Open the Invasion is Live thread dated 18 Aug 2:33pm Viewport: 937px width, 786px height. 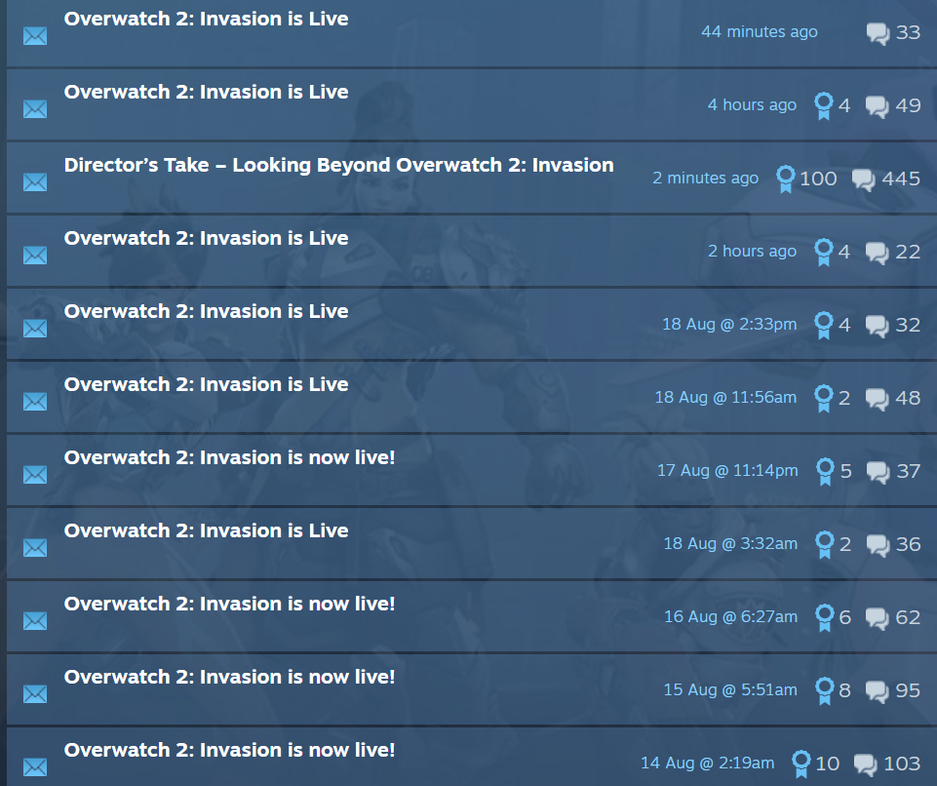(206, 311)
